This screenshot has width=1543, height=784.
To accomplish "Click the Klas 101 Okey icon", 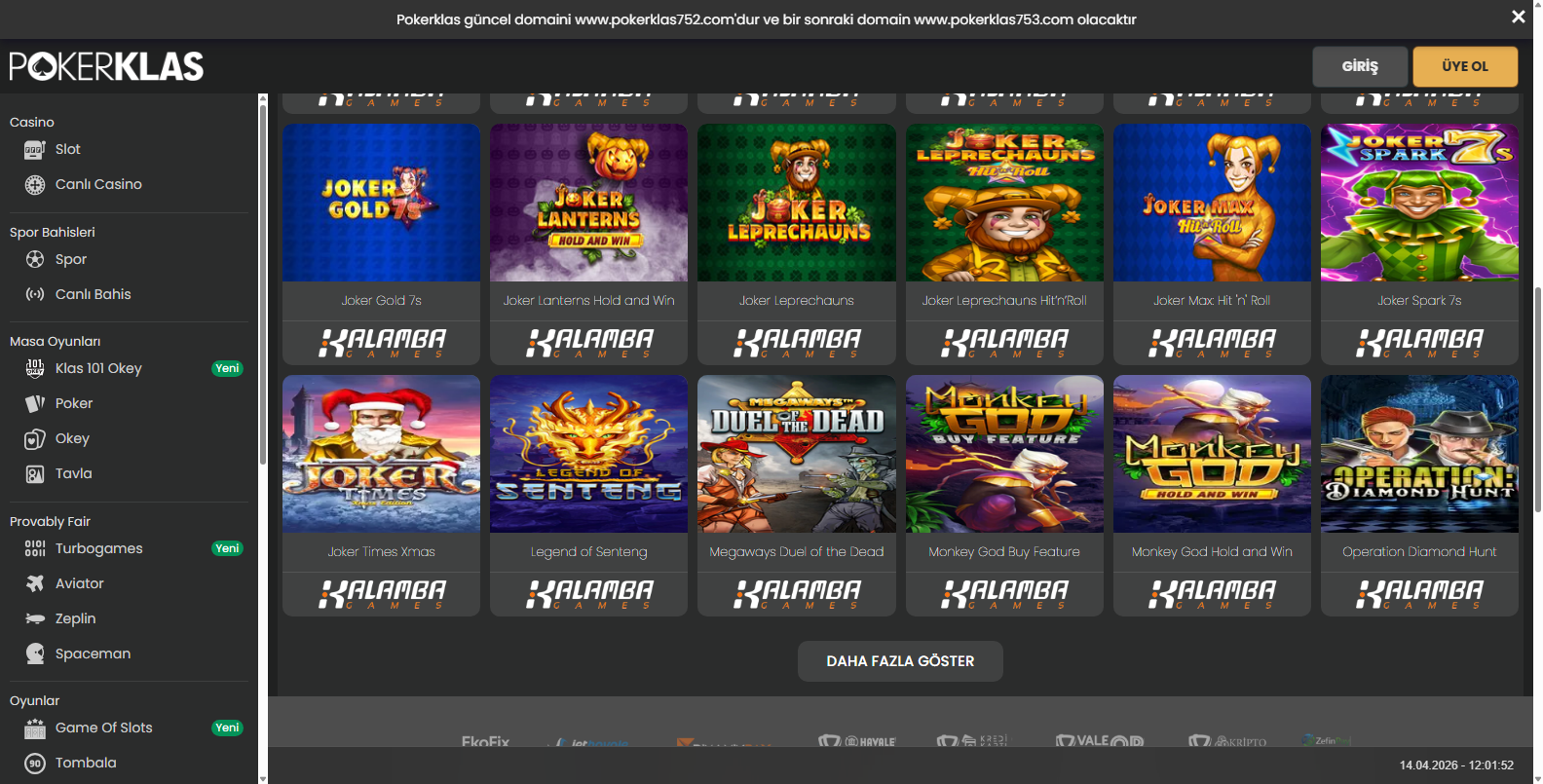I will tap(35, 368).
